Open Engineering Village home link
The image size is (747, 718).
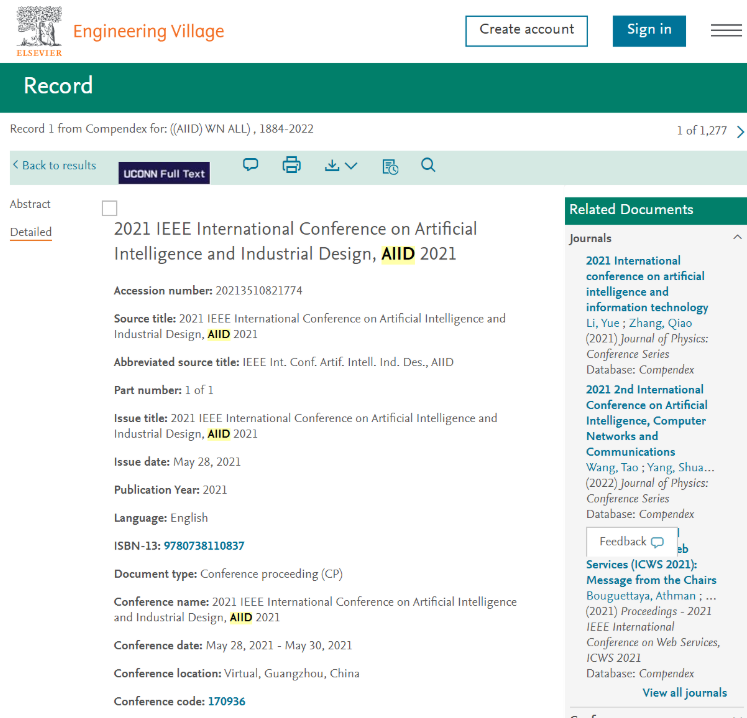point(149,31)
